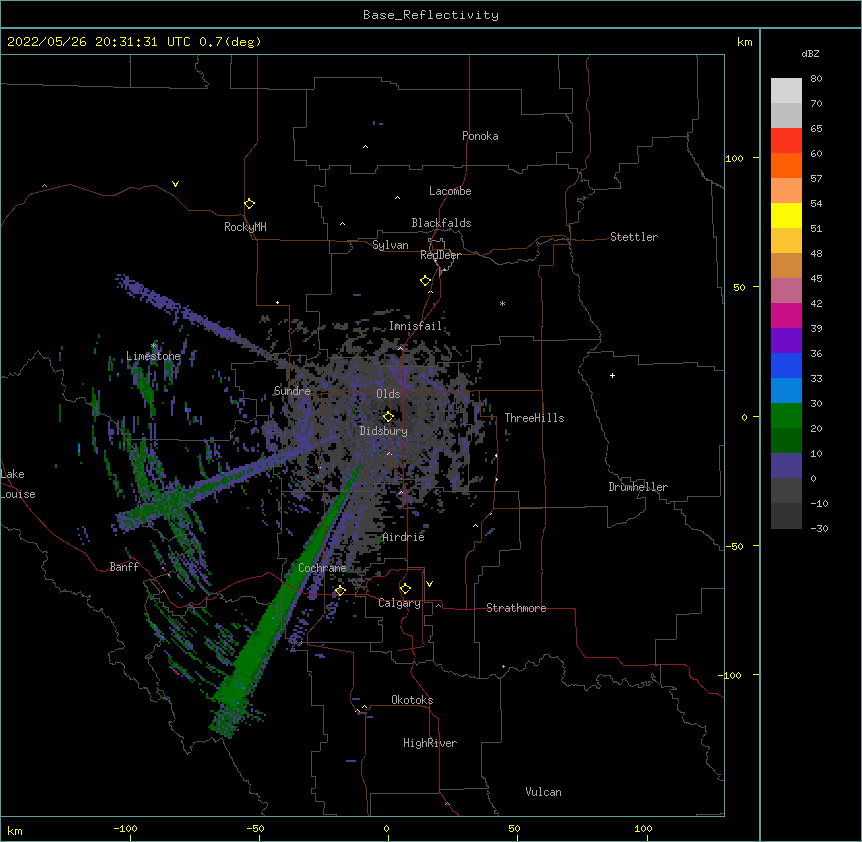Click the HighRiver town label
This screenshot has width=862, height=842.
click(x=430, y=743)
